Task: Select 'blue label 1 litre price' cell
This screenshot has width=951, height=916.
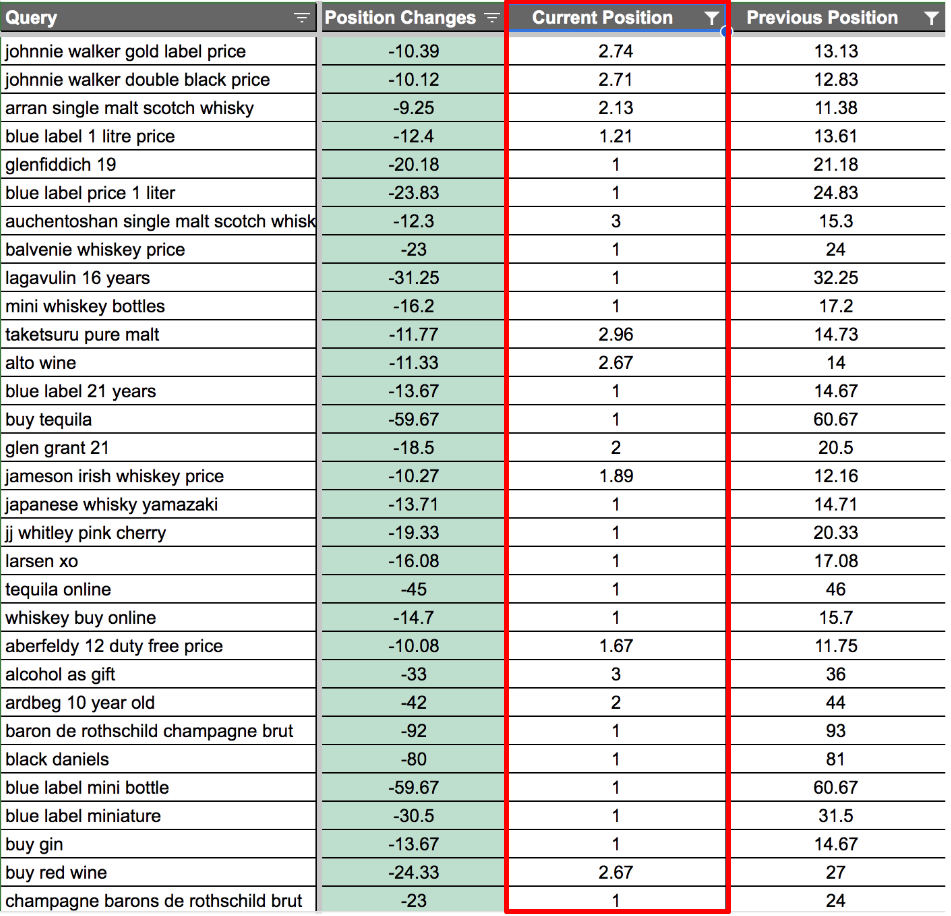Action: pyautogui.click(x=159, y=136)
